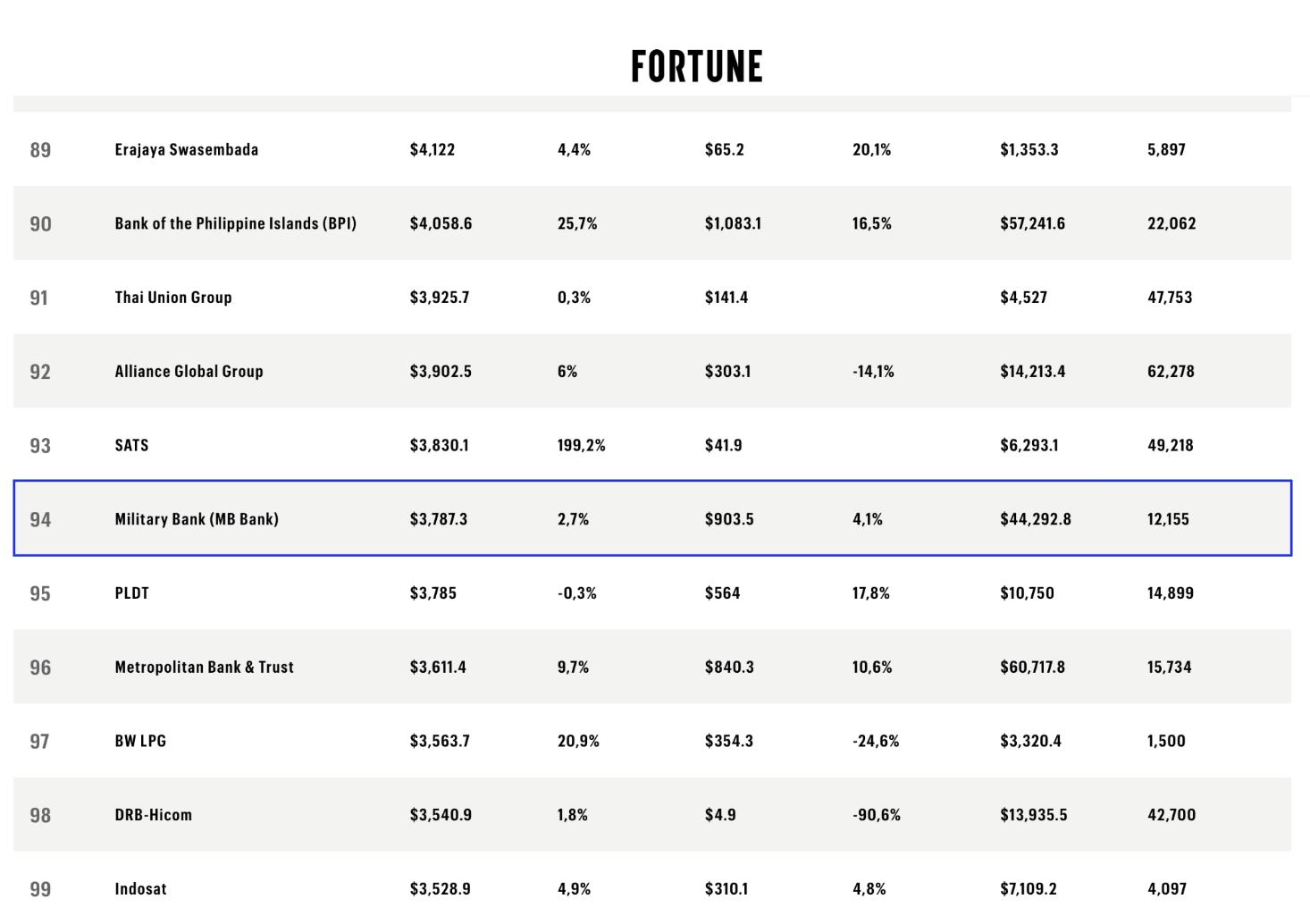Click employees value 4,097 for Indosat
This screenshot has height=924, width=1310.
[1167, 889]
